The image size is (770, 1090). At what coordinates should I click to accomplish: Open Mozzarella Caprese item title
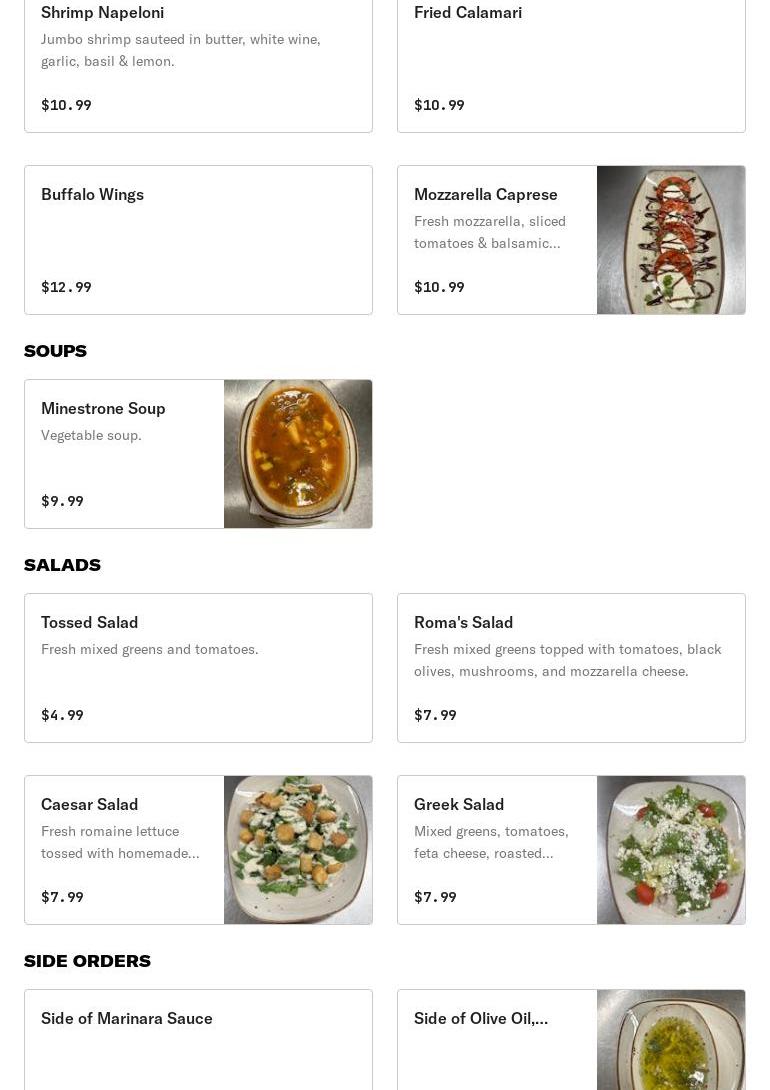coord(486,194)
